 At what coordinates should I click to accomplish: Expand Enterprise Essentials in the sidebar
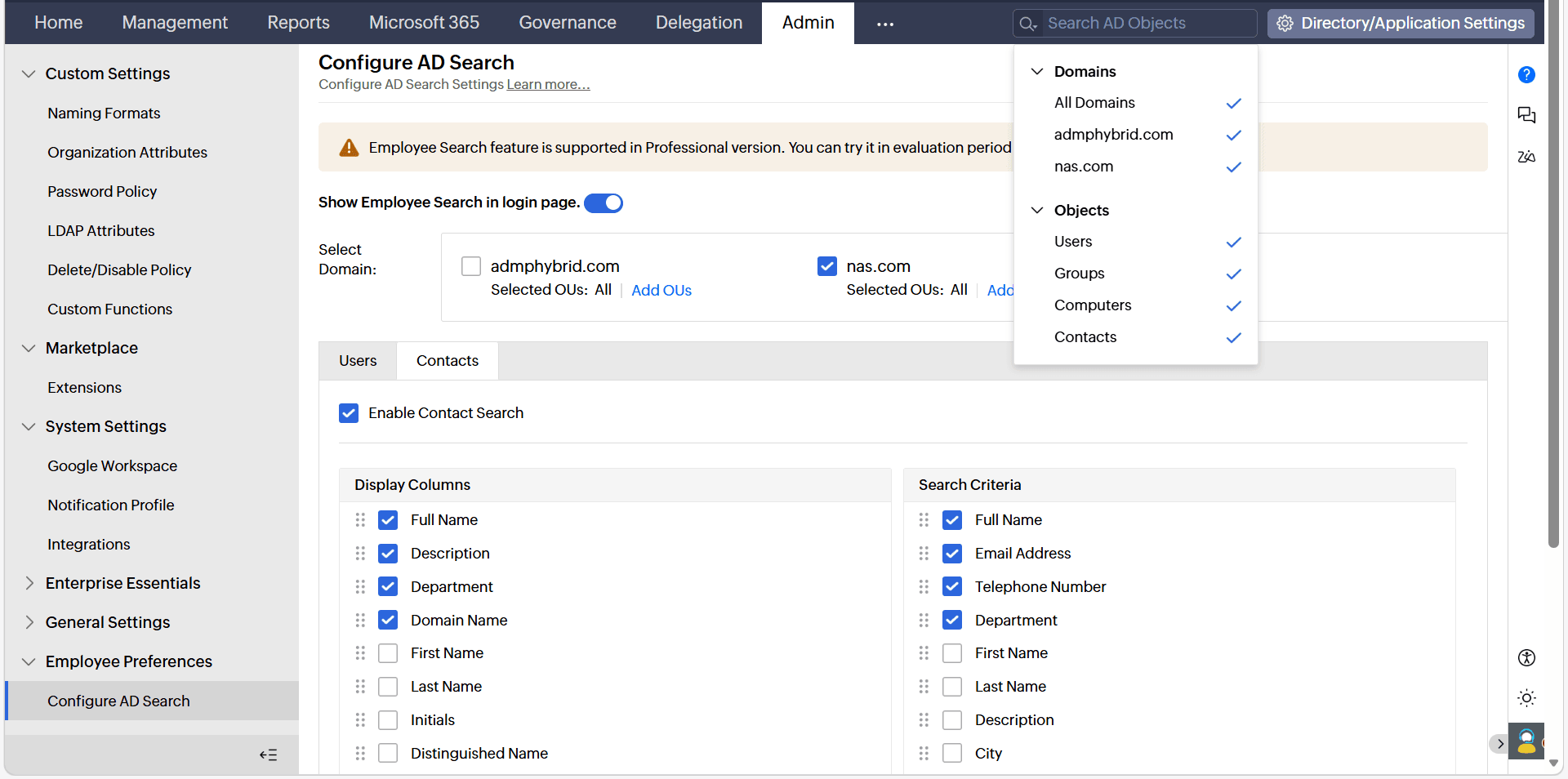tap(29, 582)
